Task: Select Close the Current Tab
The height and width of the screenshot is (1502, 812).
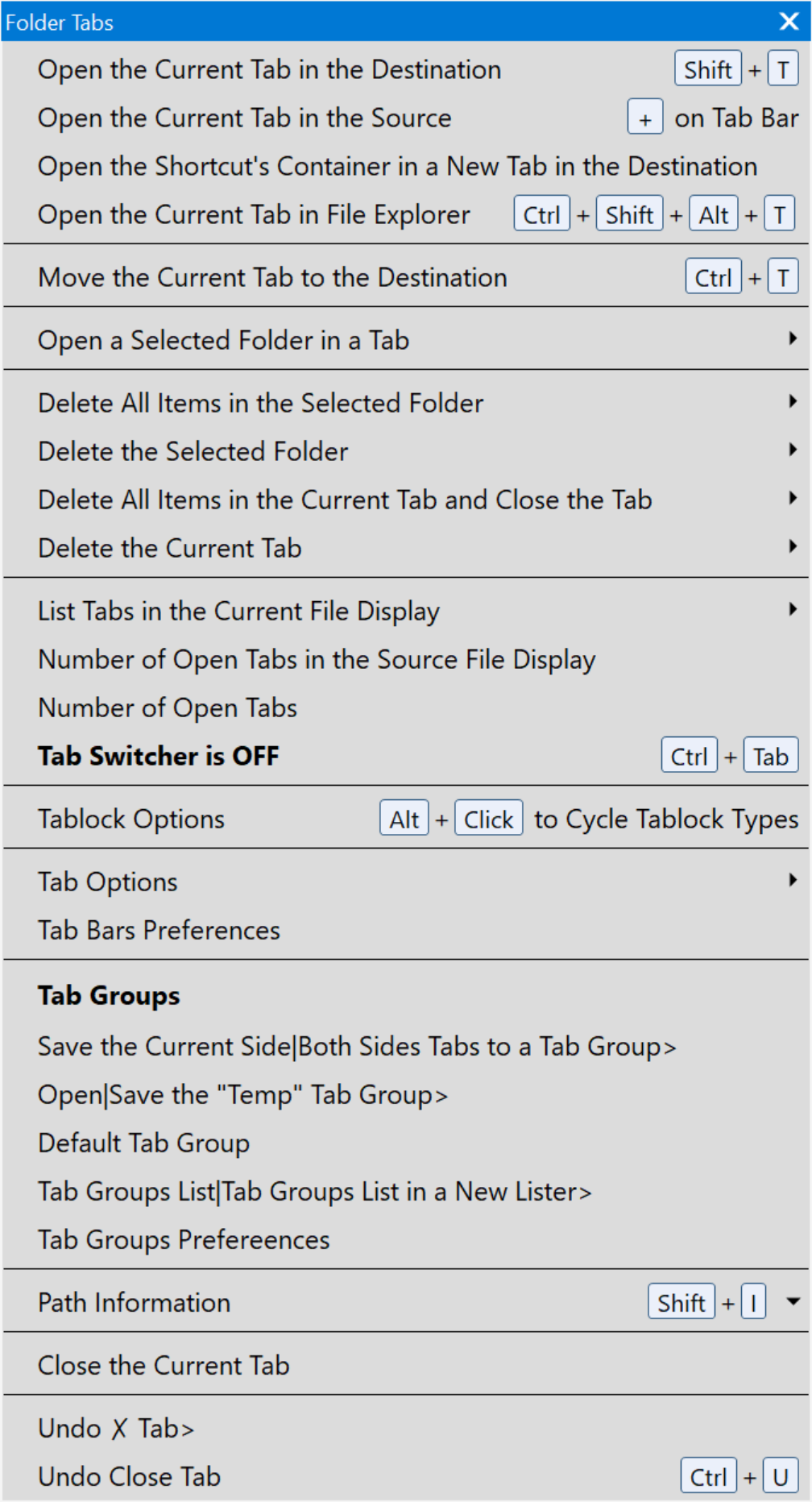Action: (x=406, y=1365)
